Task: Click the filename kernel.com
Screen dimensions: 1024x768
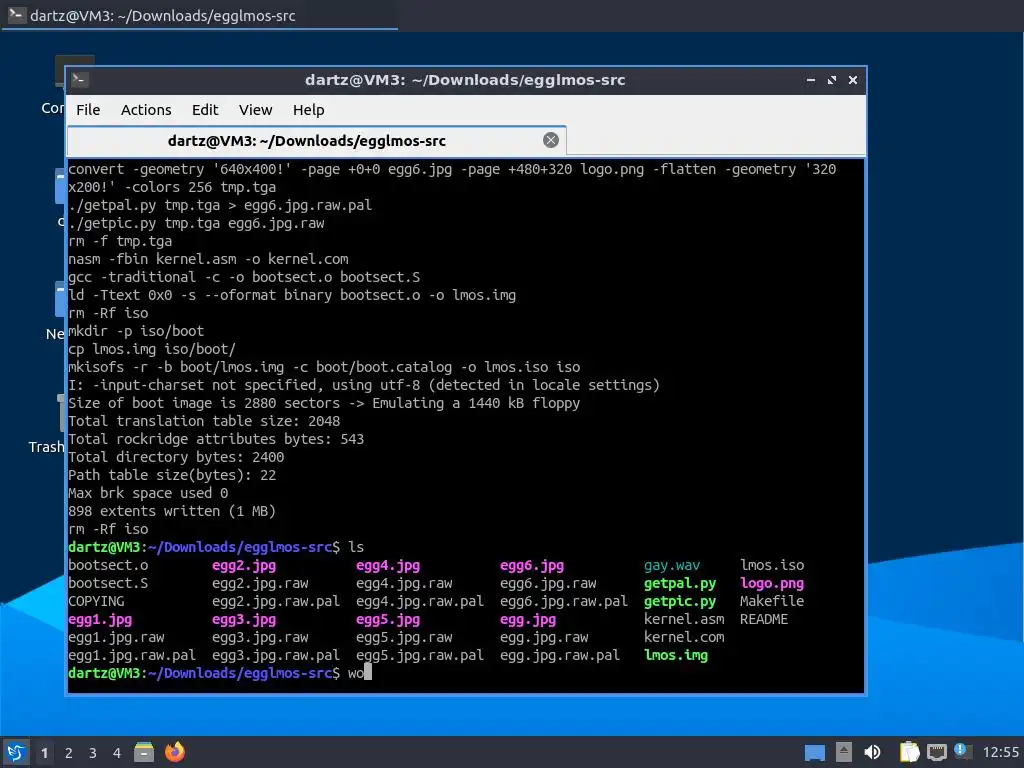Action: point(684,637)
